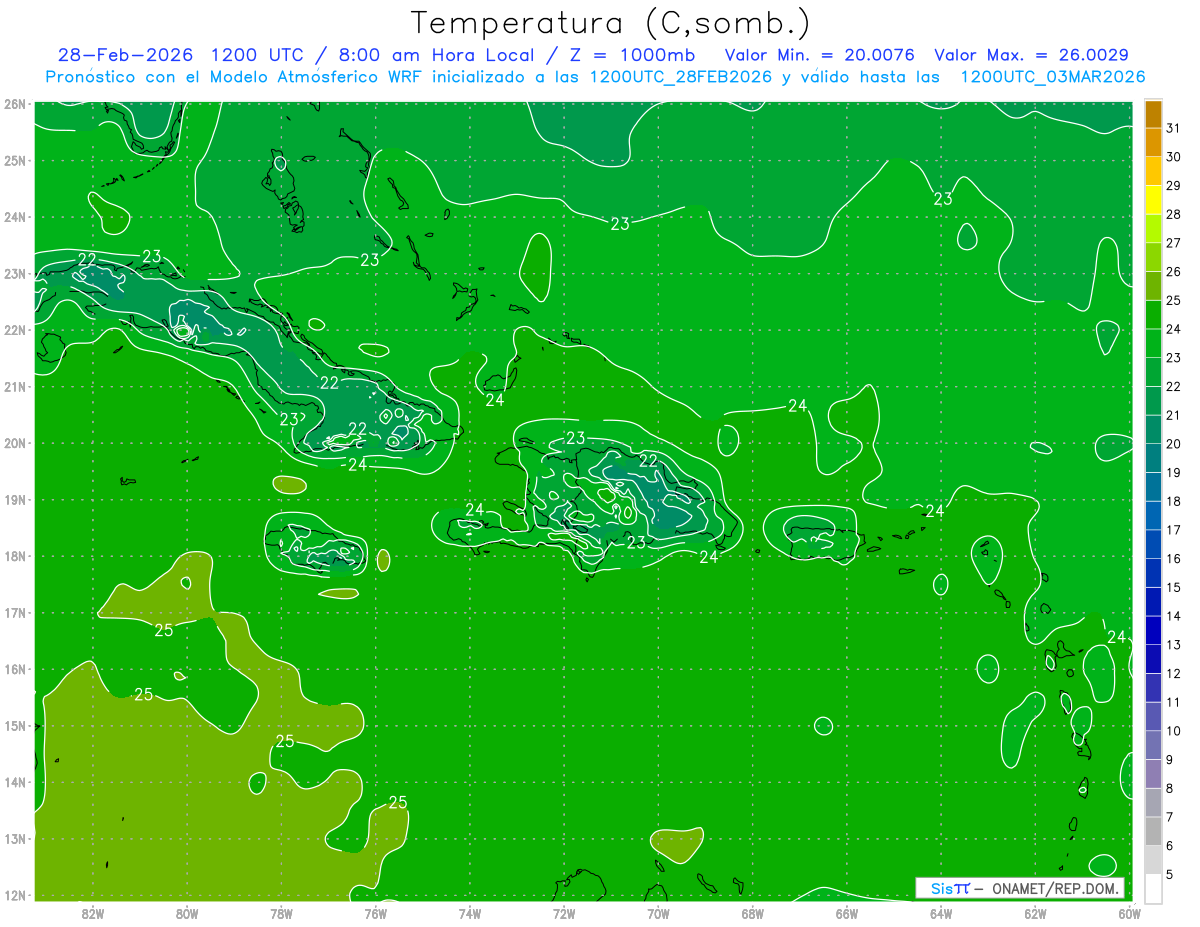Click the 21N latitude label
Screen dimensions: 1200x927
coord(14,386)
